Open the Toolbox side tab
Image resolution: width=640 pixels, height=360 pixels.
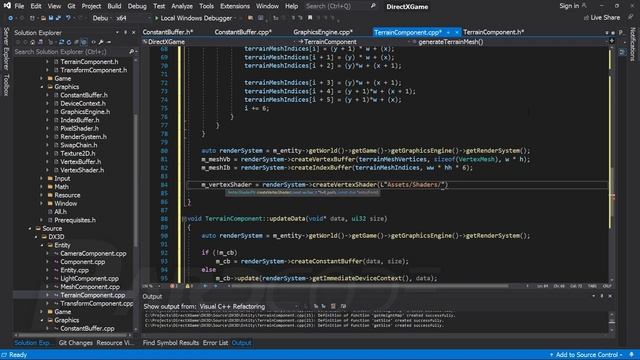click(6, 85)
